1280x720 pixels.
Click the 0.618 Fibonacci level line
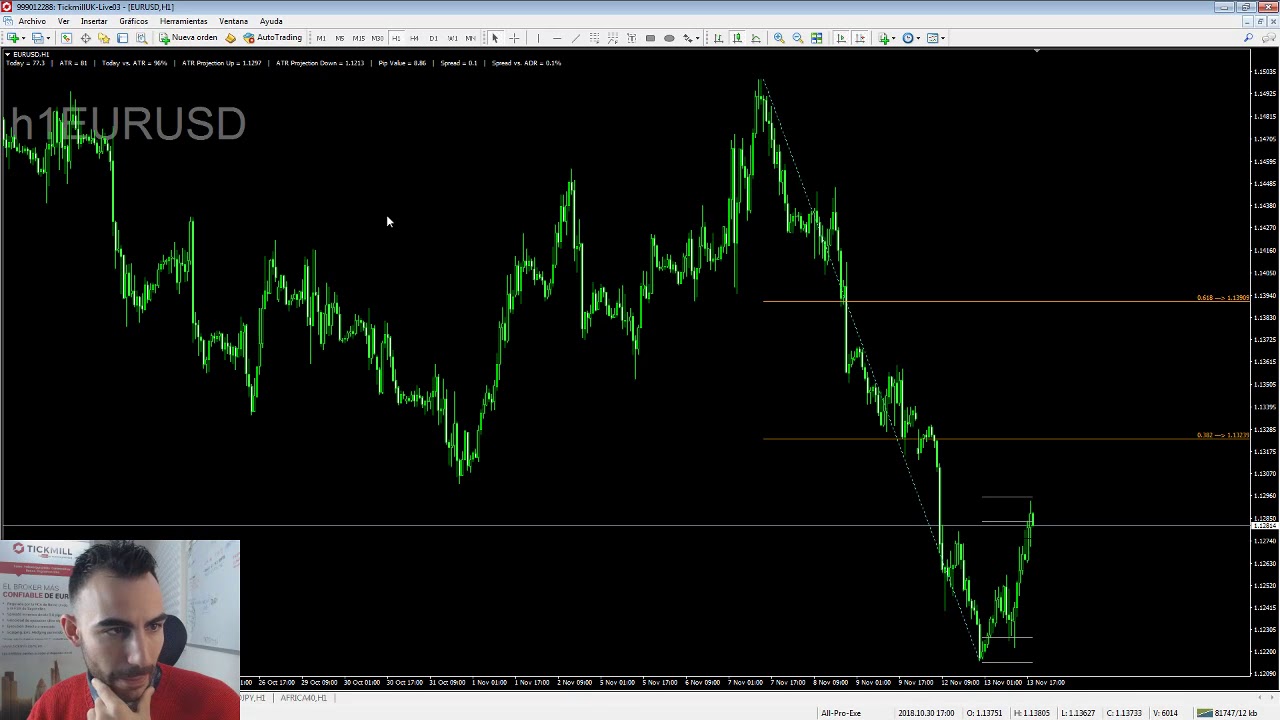(x=1006, y=300)
